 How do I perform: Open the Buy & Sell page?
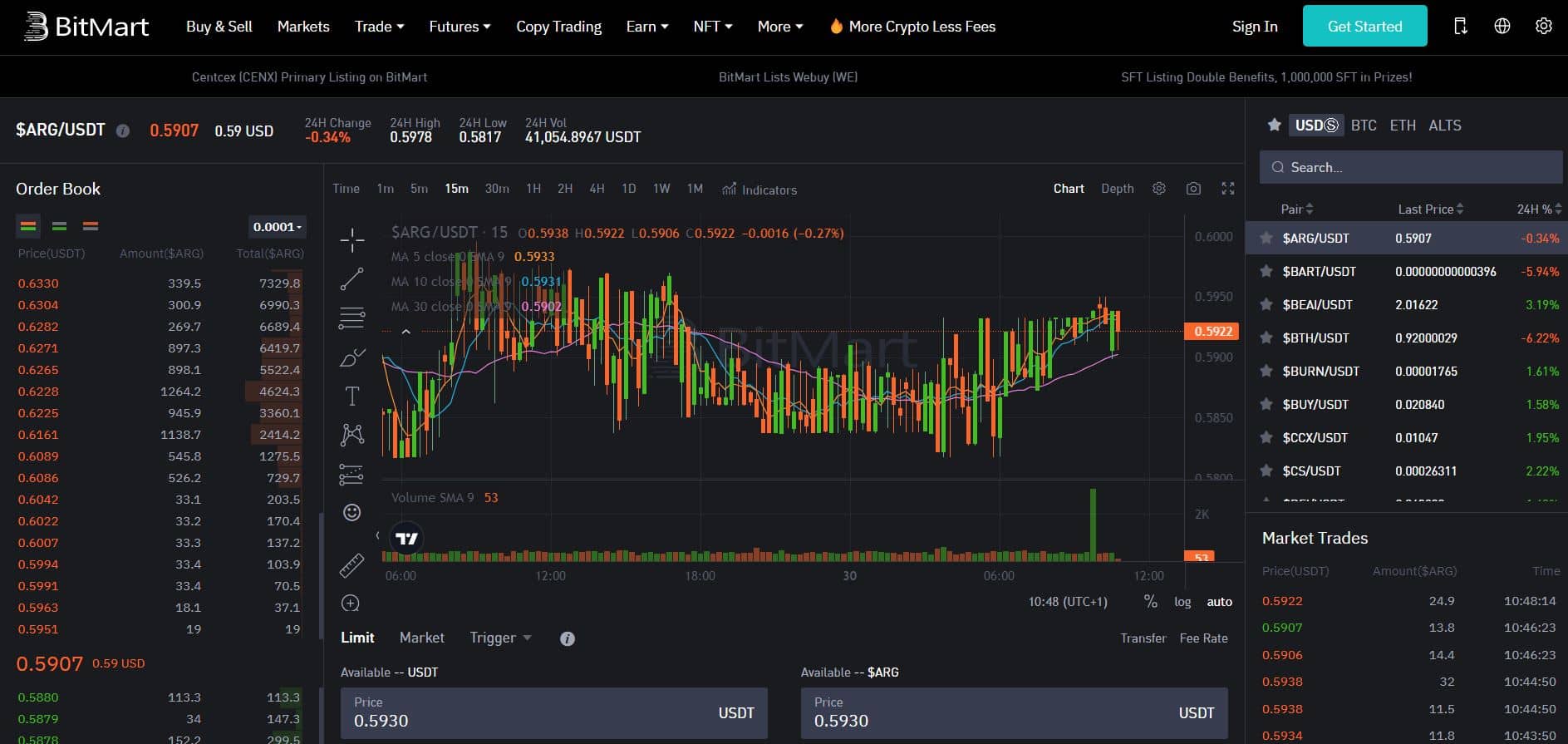pos(219,27)
